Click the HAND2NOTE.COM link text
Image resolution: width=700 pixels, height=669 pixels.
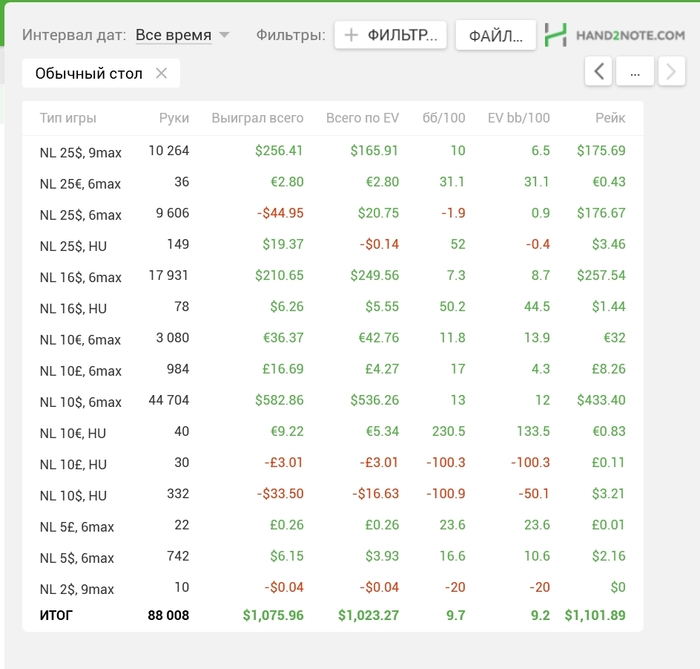point(630,35)
